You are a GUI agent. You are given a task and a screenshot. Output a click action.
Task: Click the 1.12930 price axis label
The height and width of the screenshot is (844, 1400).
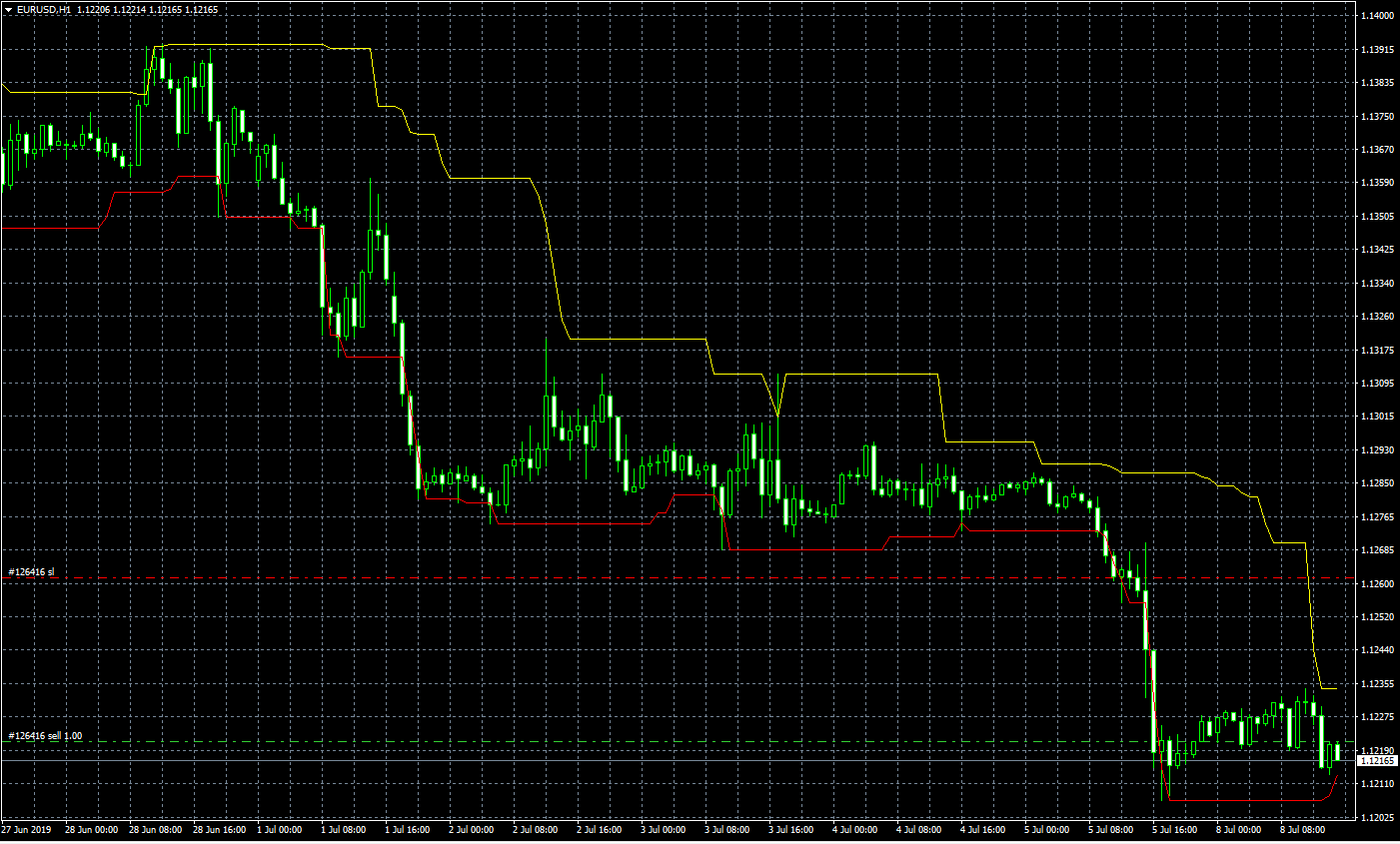click(x=1377, y=450)
